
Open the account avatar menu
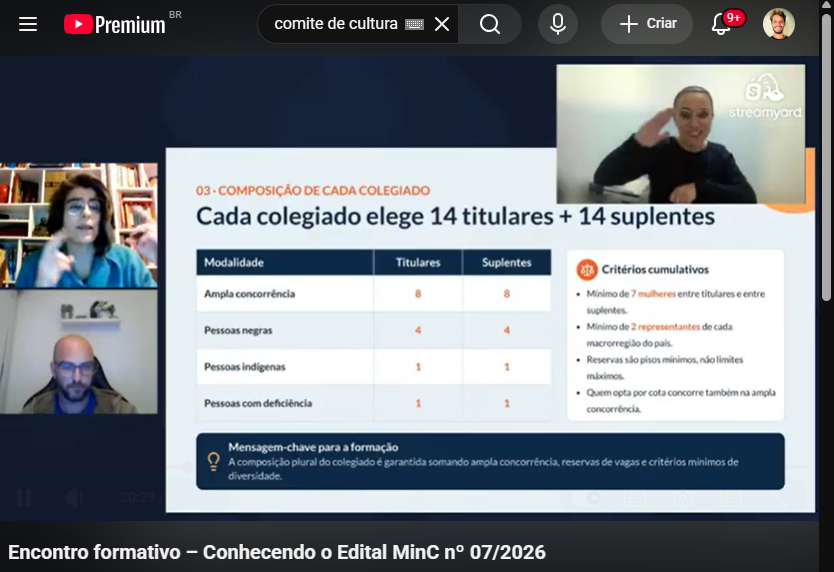tap(779, 24)
